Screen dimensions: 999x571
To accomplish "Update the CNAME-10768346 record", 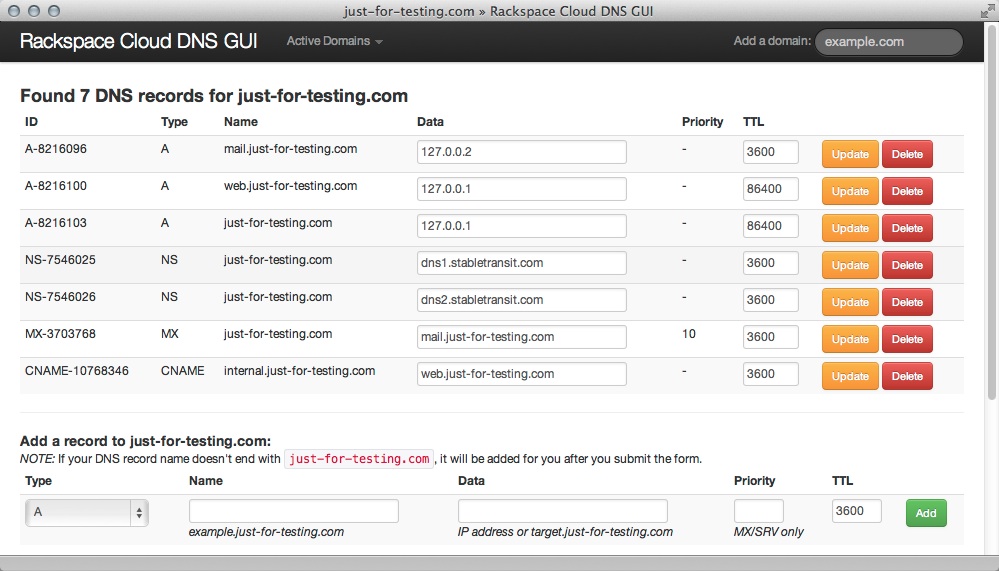I will click(x=850, y=376).
